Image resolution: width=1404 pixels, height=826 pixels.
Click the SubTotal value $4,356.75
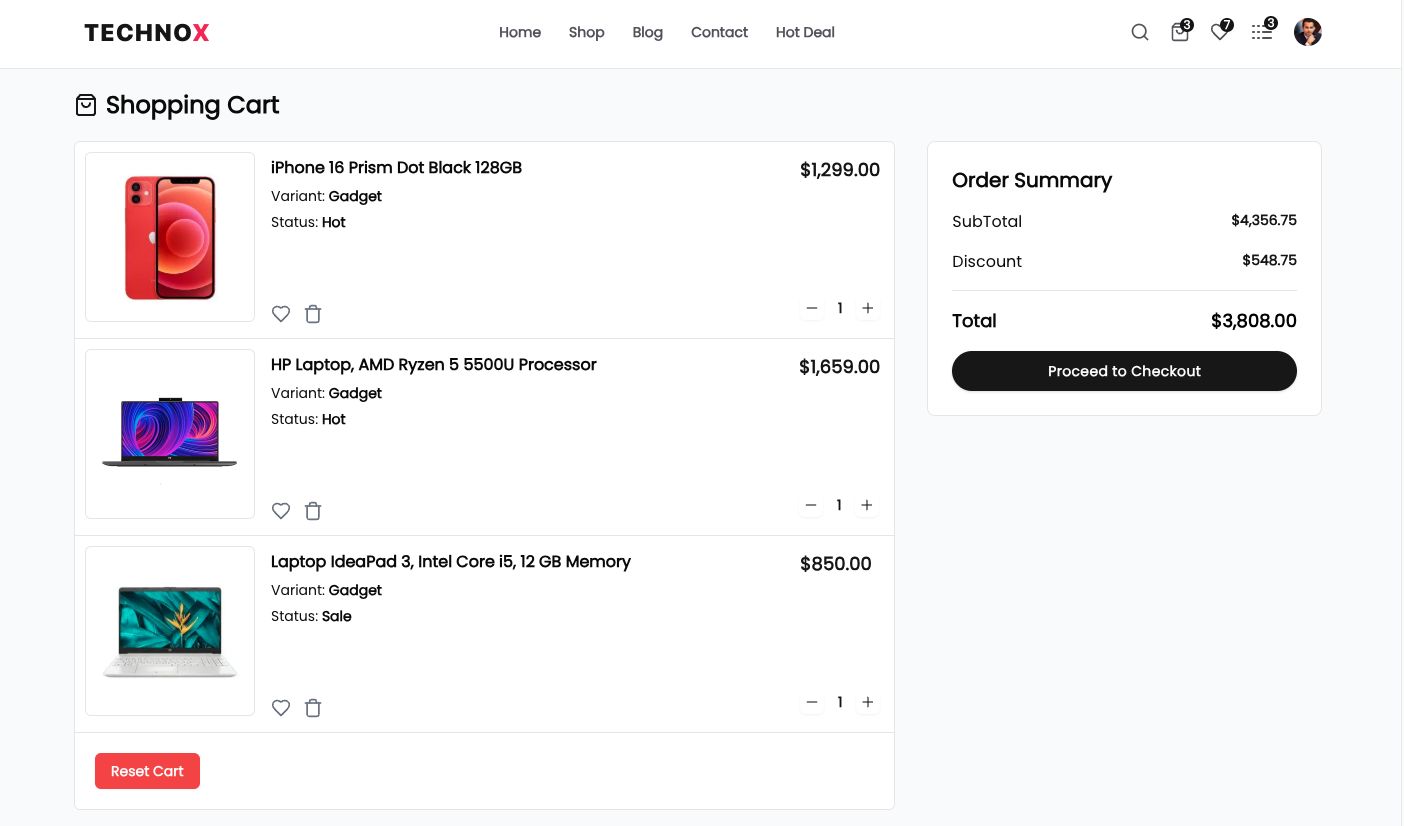coord(1264,220)
